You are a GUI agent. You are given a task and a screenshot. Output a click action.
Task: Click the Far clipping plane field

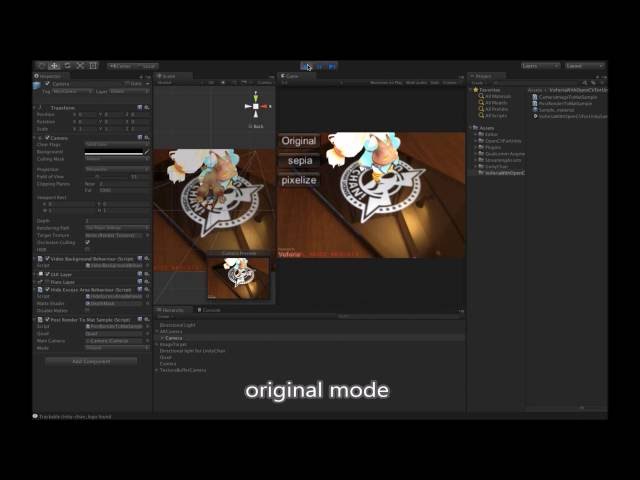click(124, 190)
